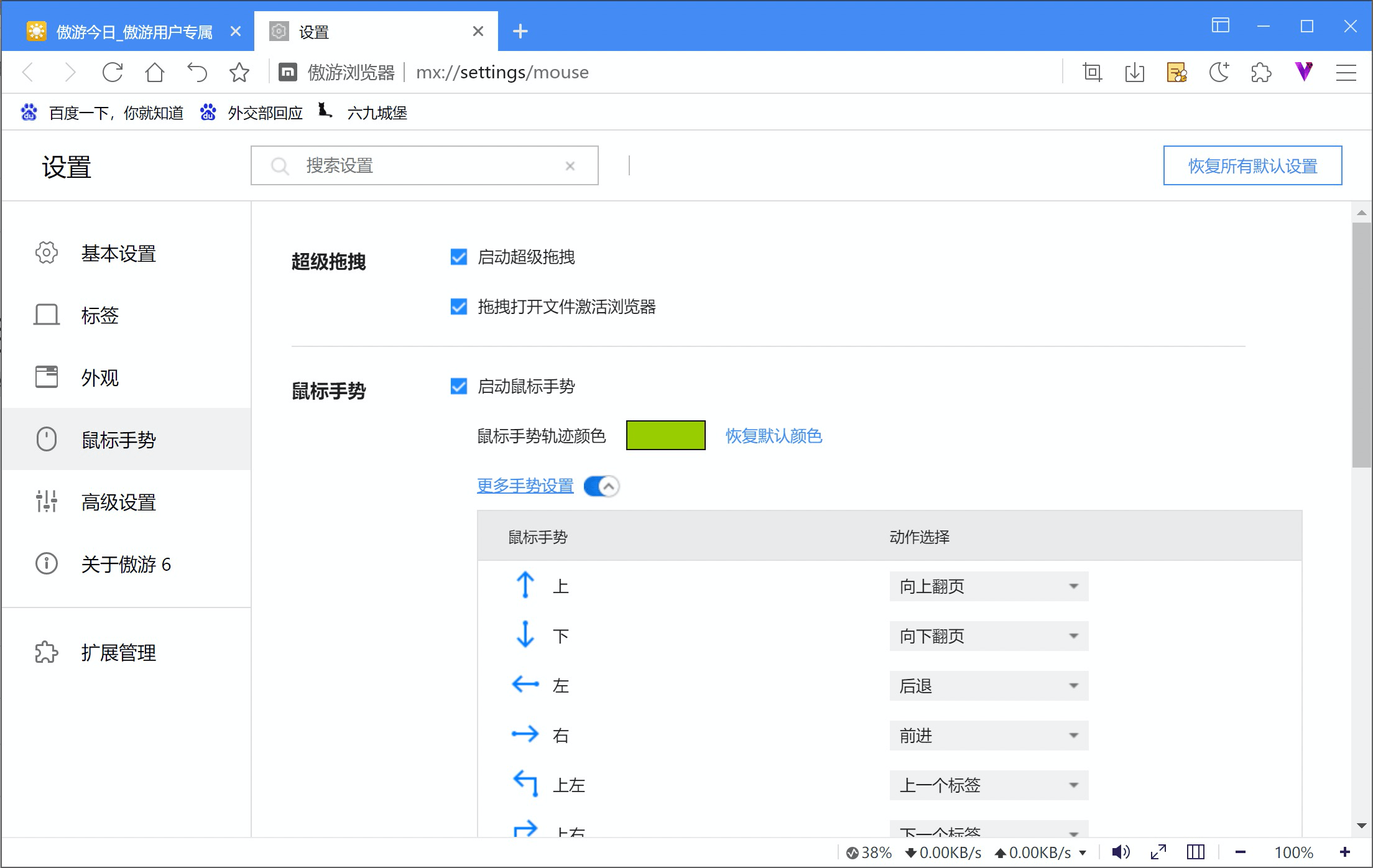Collapse the 更多手势设置 toggle
Screen dimensions: 1373x868
[602, 486]
